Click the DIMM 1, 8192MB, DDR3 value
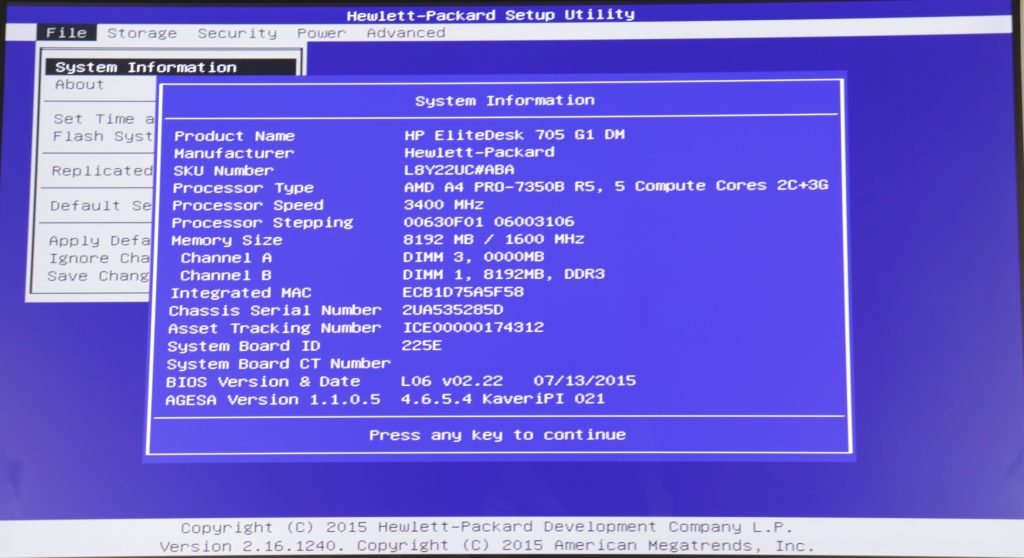The width and height of the screenshot is (1024, 558). coord(504,274)
